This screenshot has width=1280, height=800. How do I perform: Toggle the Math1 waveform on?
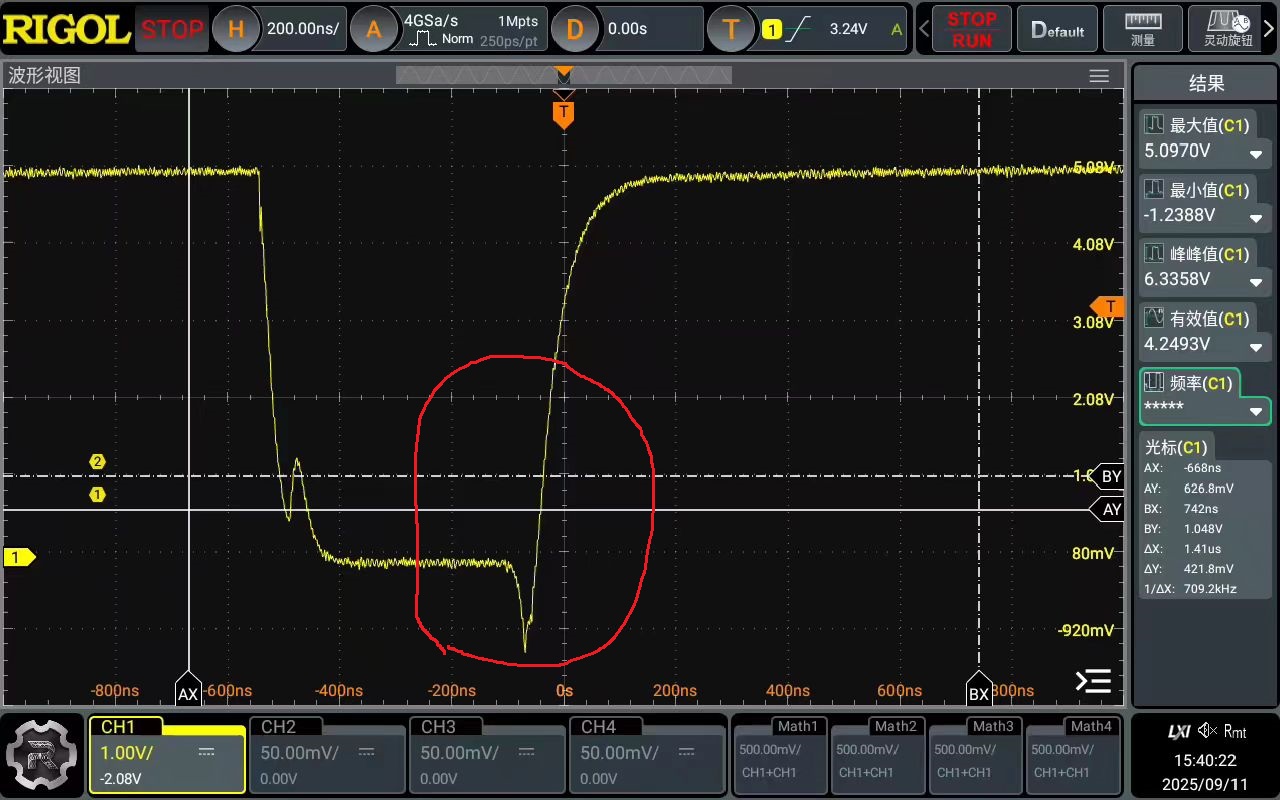pos(779,754)
